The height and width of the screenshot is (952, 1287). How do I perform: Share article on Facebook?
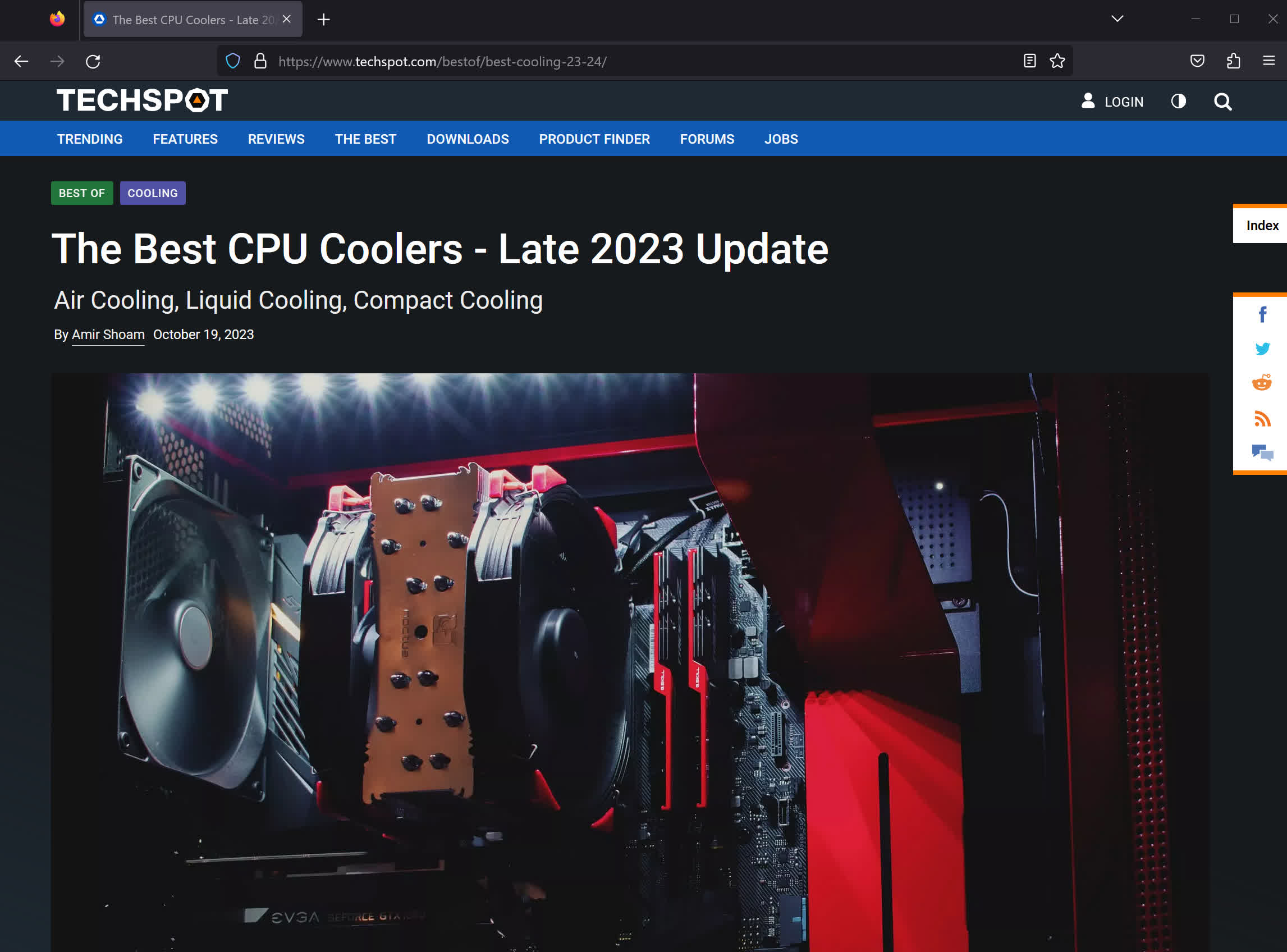pos(1262,315)
